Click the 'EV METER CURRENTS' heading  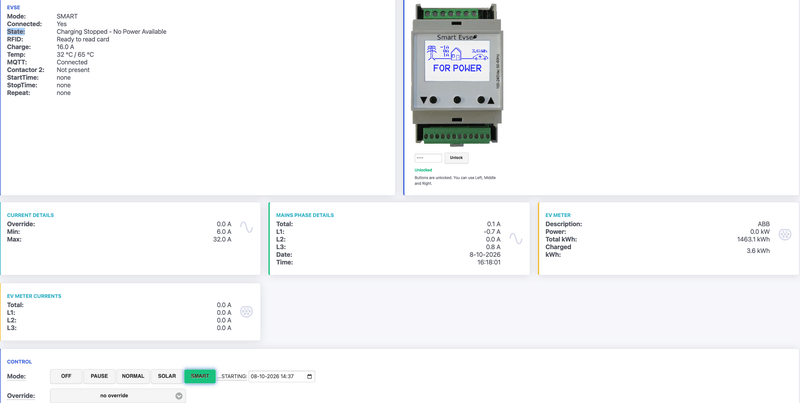point(34,296)
